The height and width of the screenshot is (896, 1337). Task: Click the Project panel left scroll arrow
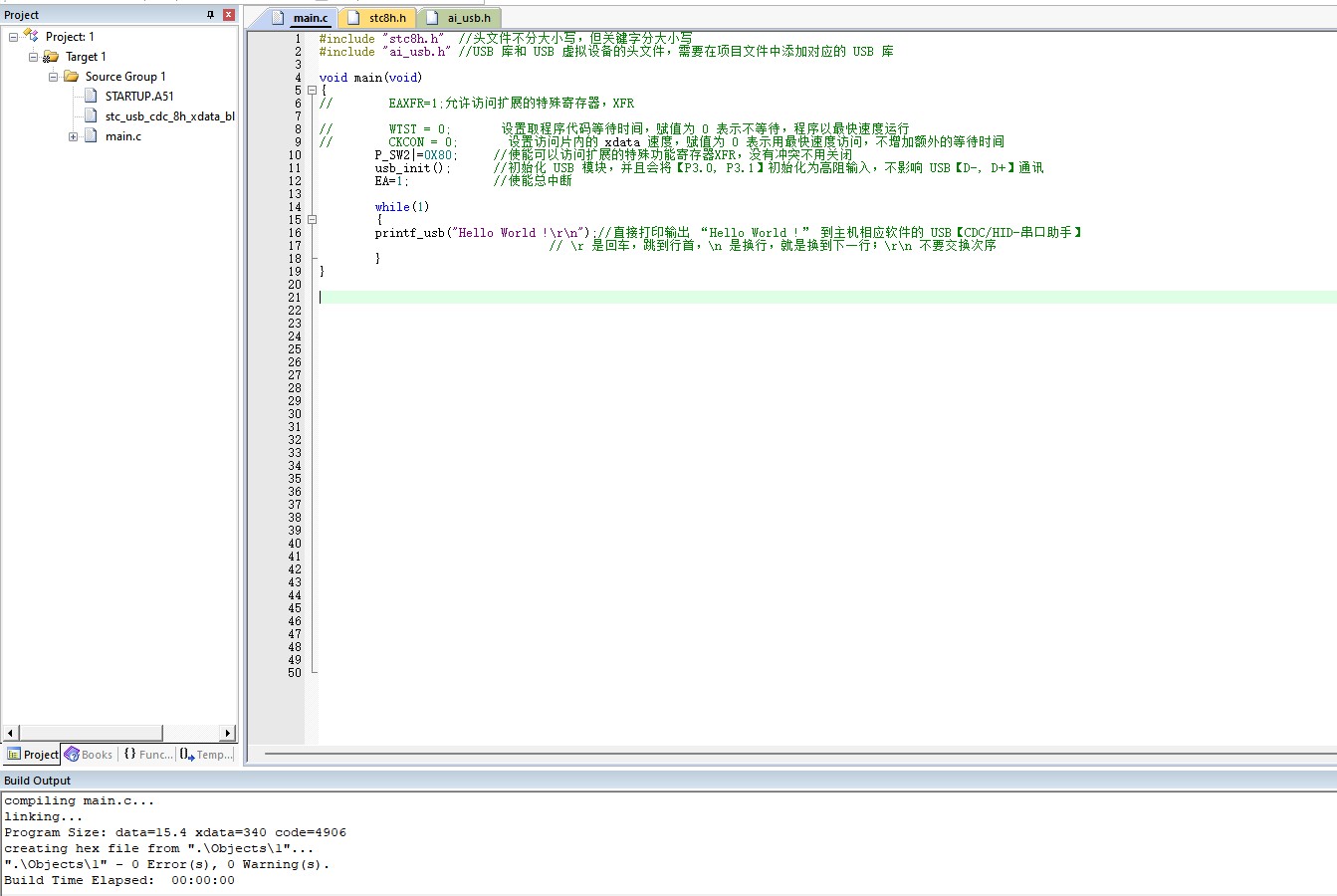point(11,734)
